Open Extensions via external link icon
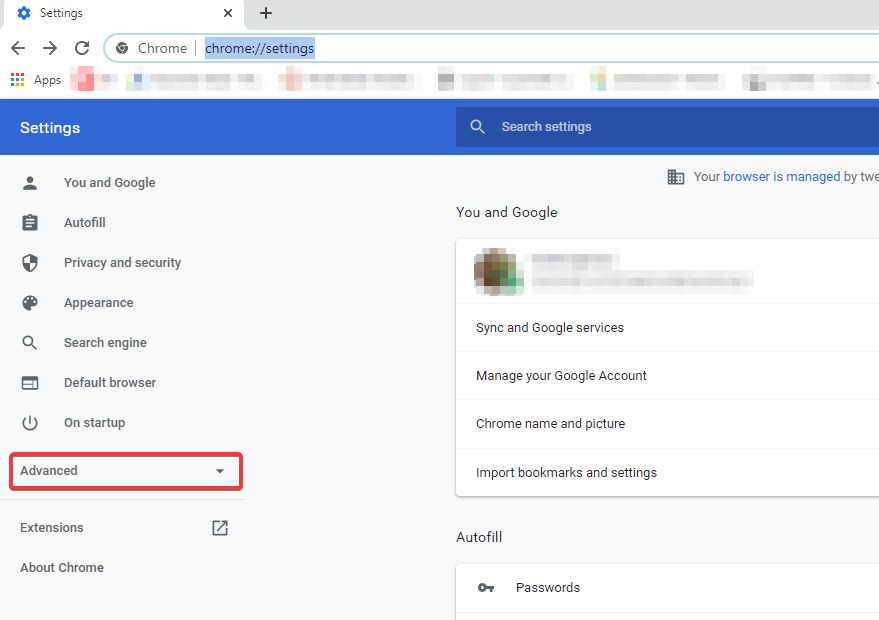 click(219, 527)
